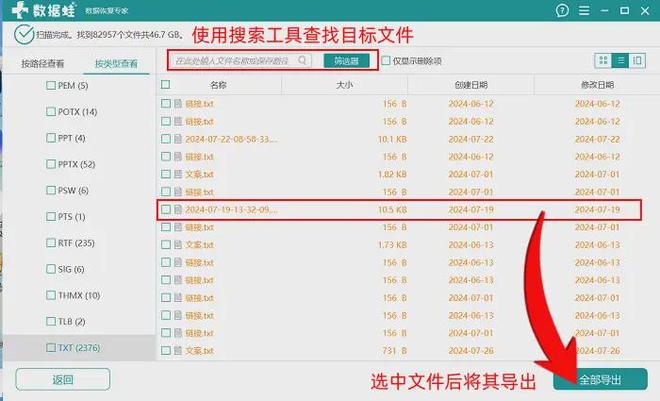Click file icon of 1.82 KB 文案.txt

point(178,174)
